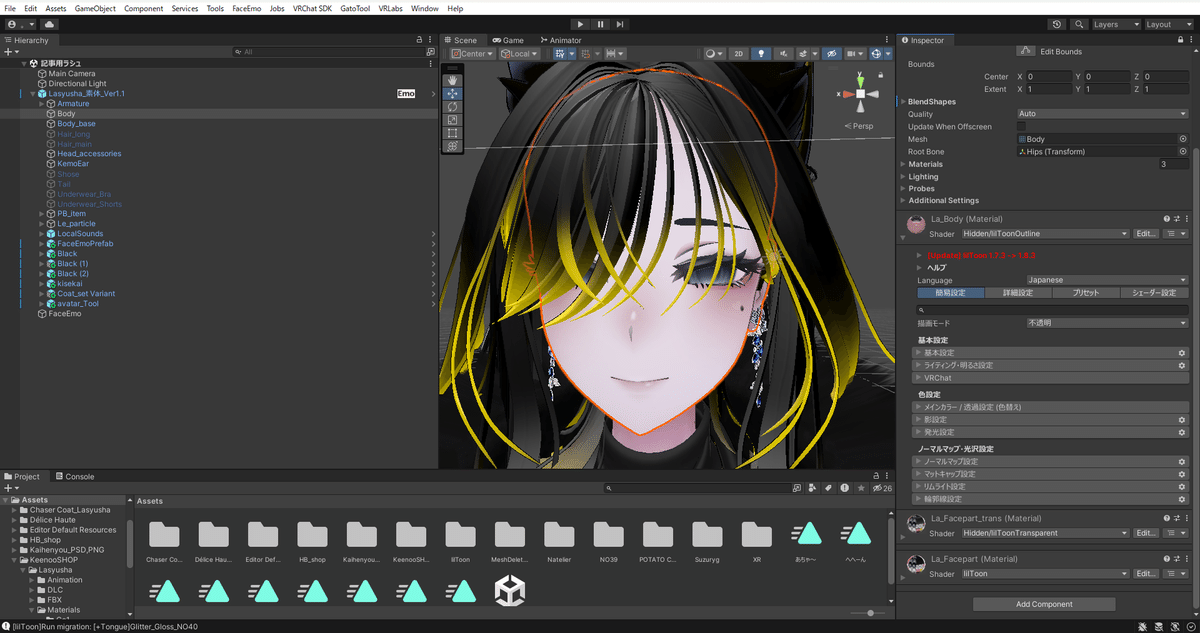Screen dimensions: 1200x633
Task: Toggle hidden packages eye icon showing 26
Action: pyautogui.click(x=882, y=488)
